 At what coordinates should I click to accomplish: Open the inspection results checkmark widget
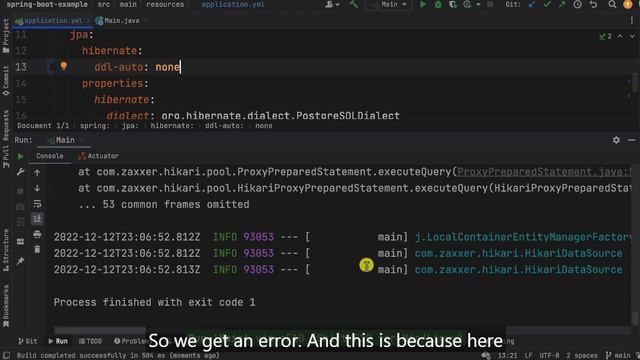605,36
